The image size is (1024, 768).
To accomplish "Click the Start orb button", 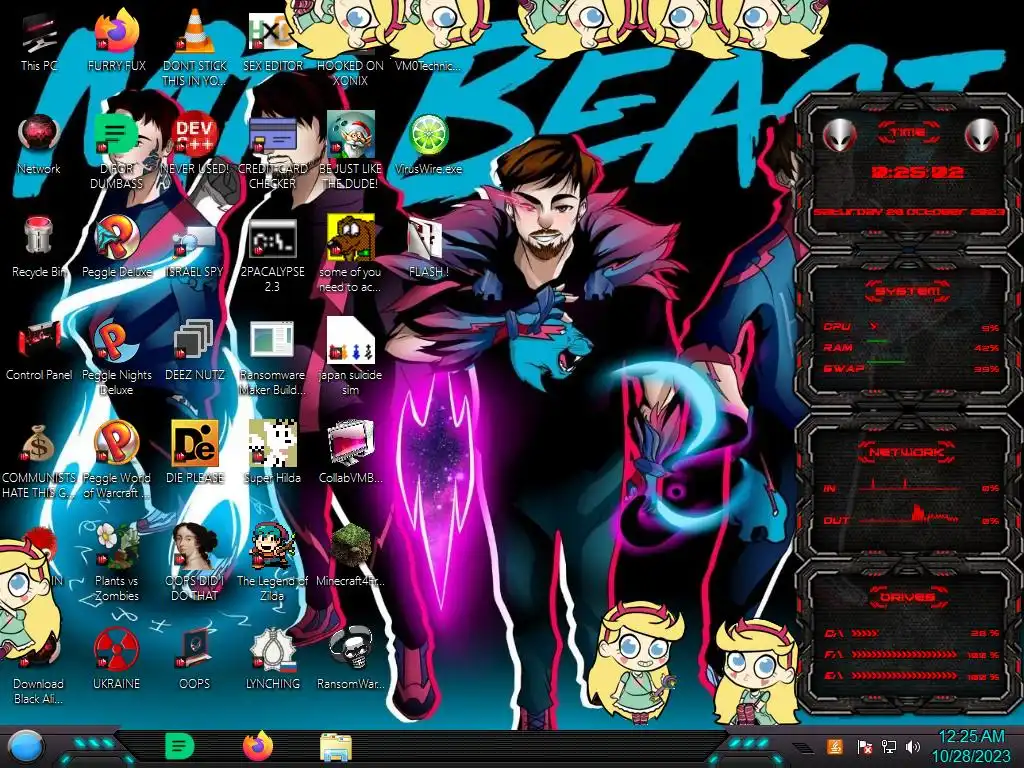I will point(26,746).
